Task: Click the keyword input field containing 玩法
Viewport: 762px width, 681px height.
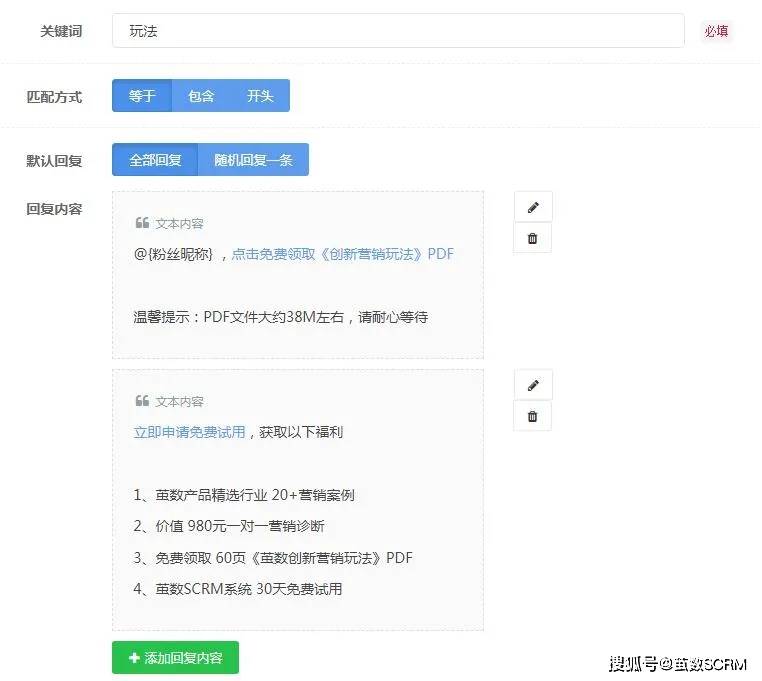Action: pos(397,31)
